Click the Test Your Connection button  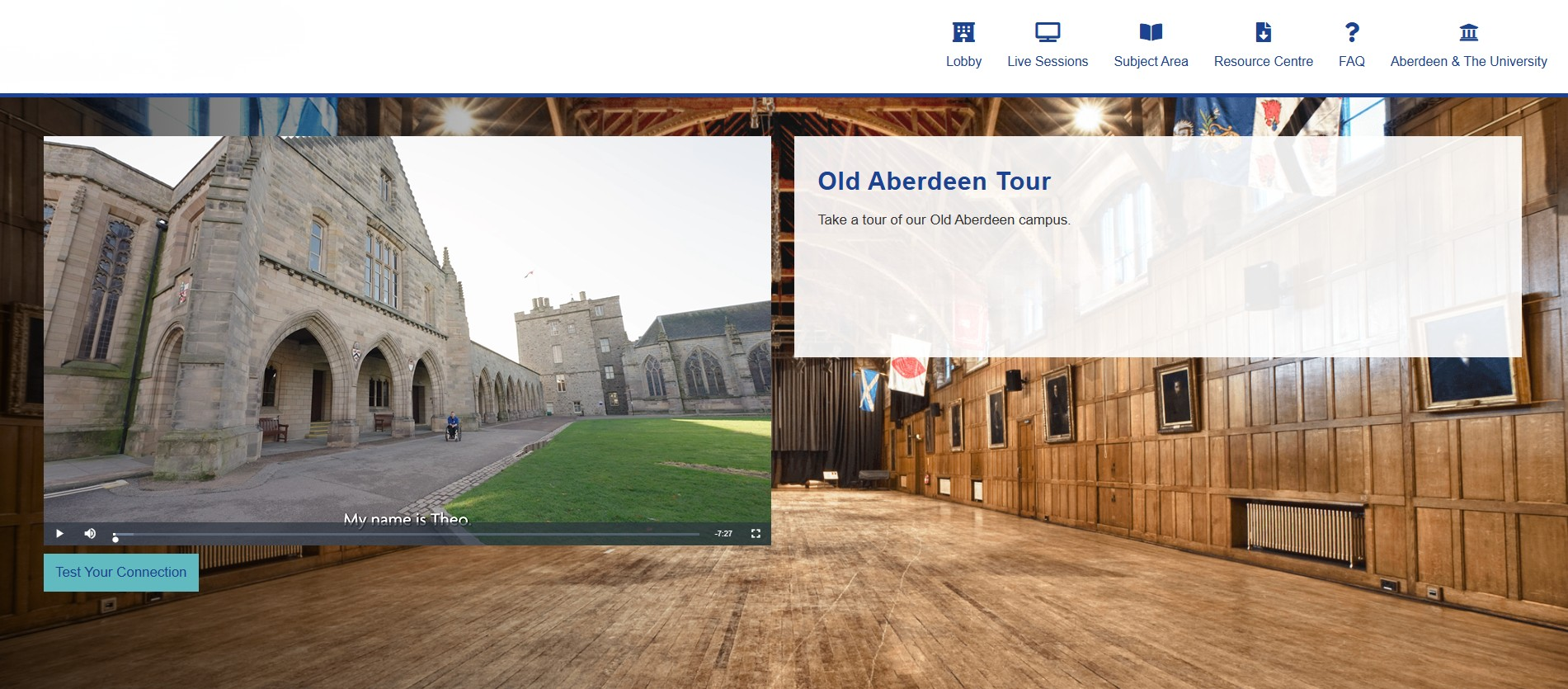click(x=121, y=572)
